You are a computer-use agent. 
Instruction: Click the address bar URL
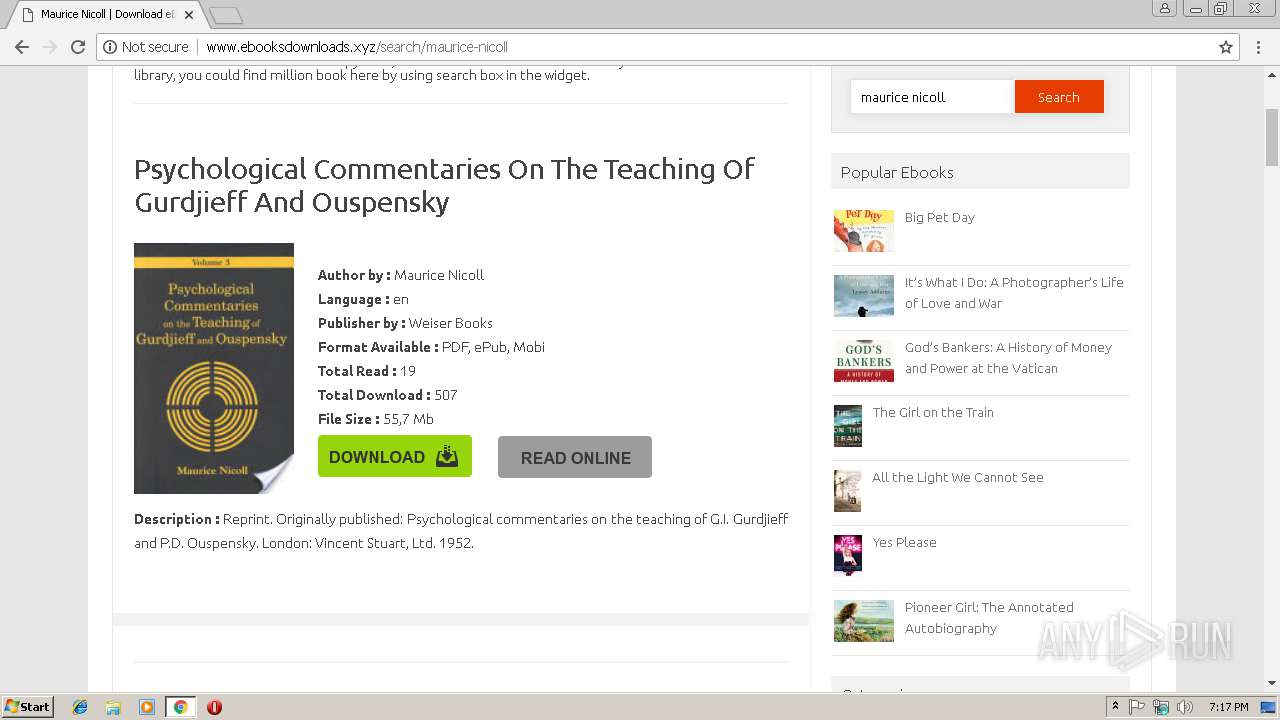click(357, 47)
